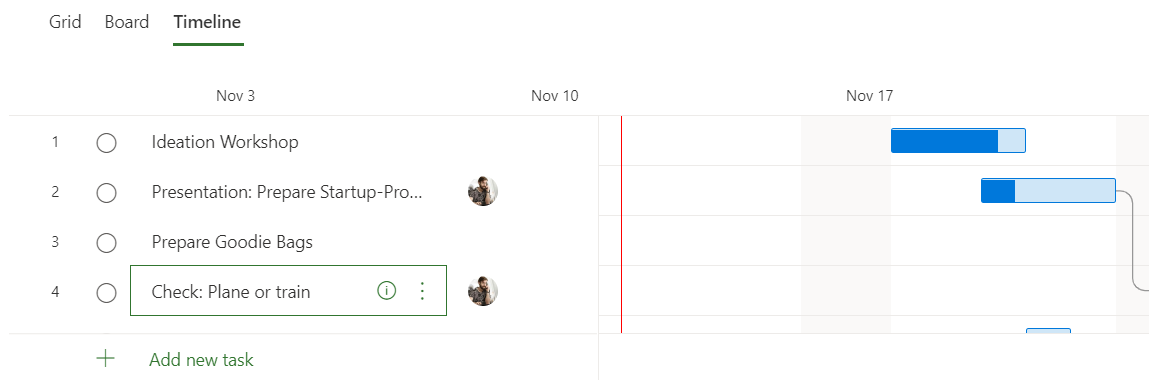Click the Add new task link

click(202, 359)
